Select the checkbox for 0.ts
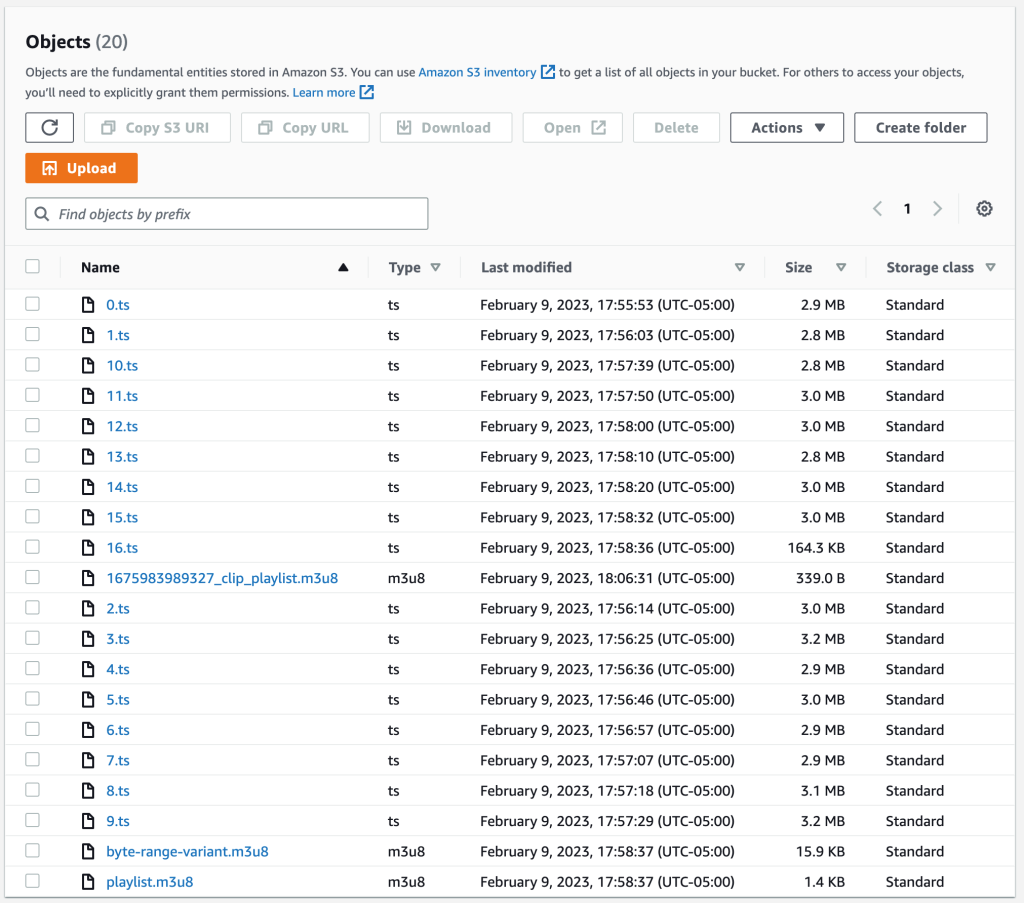Screen dimensions: 1024x903 pos(33,304)
